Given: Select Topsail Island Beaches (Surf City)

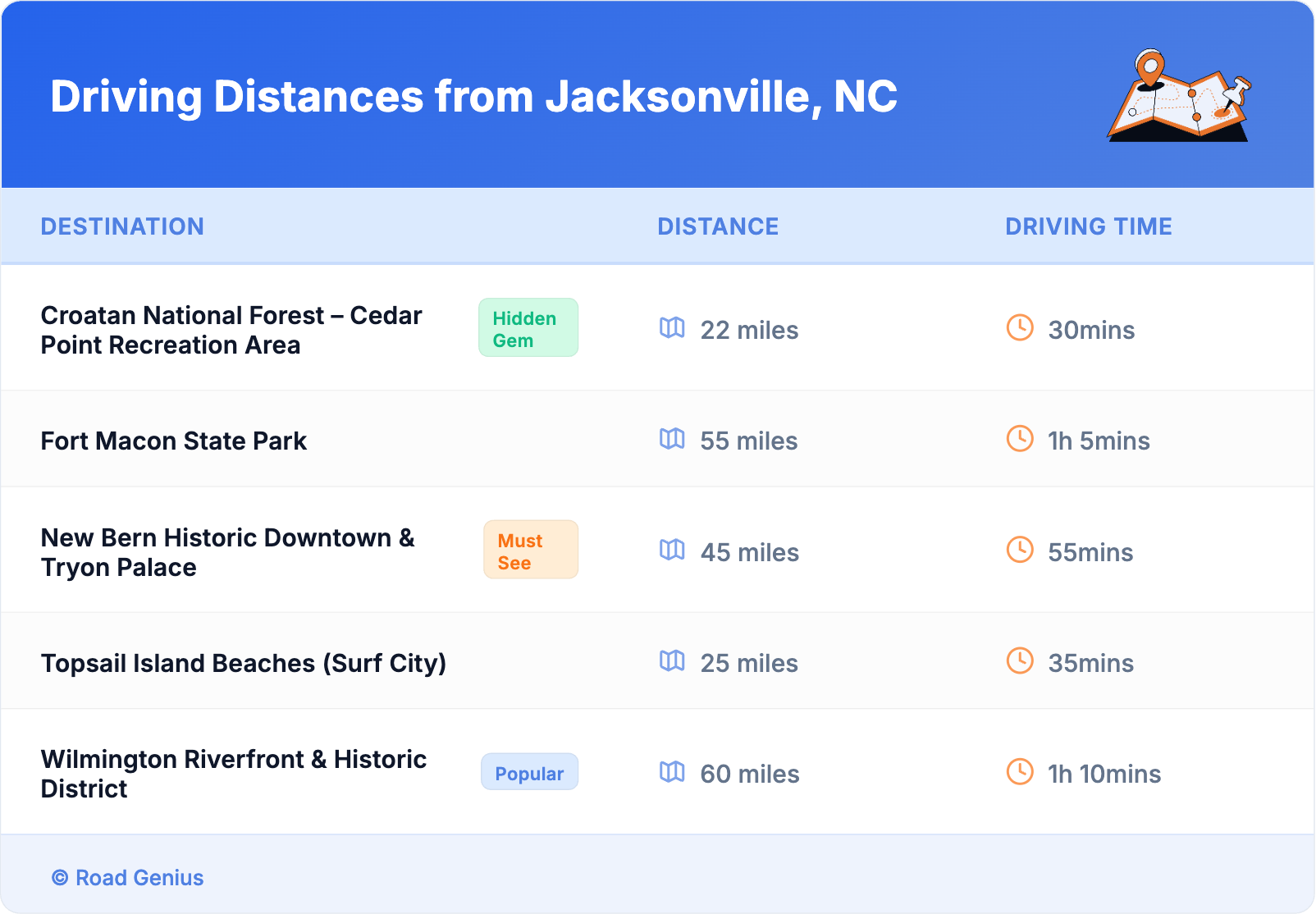Looking at the screenshot, I should (x=244, y=663).
